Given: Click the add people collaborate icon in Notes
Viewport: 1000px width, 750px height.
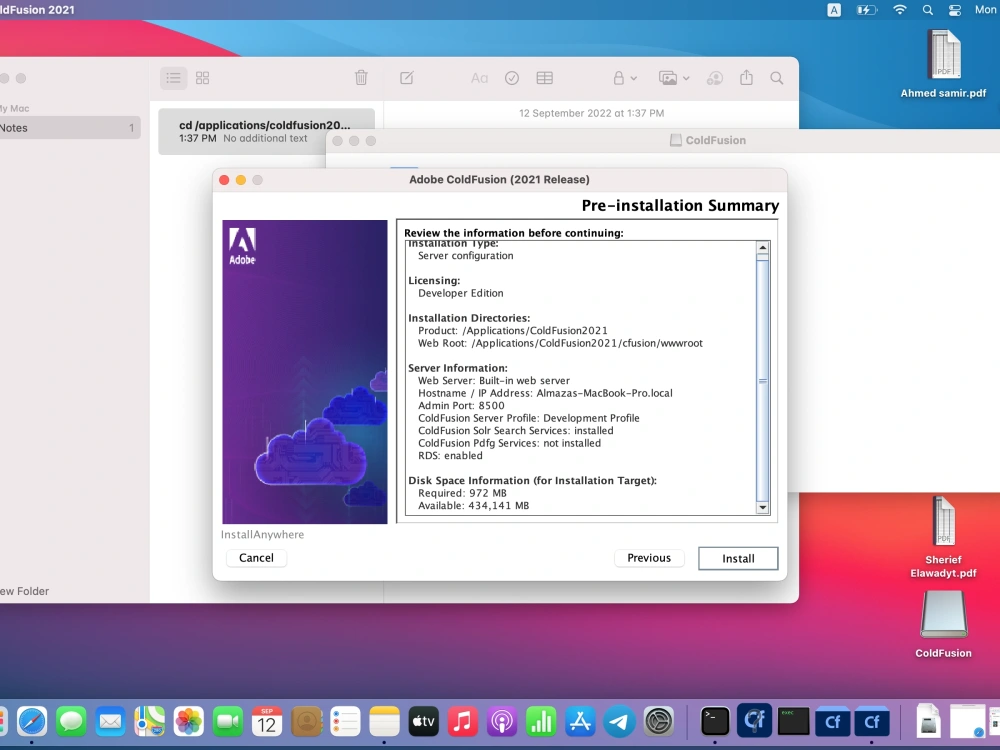Looking at the screenshot, I should tap(714, 78).
